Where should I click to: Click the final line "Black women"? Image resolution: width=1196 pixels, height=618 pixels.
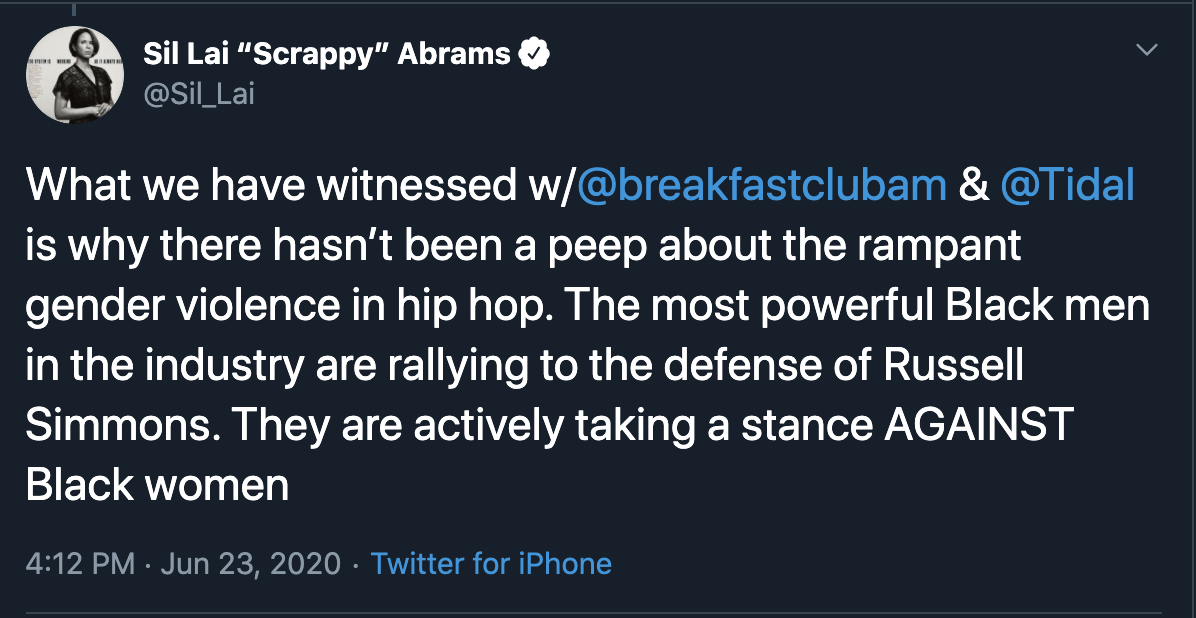(x=157, y=485)
